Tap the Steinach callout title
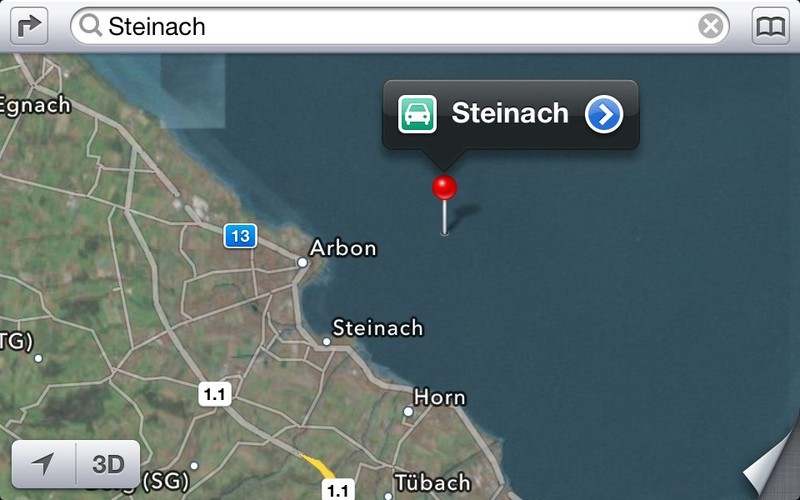The image size is (800, 500). [510, 113]
